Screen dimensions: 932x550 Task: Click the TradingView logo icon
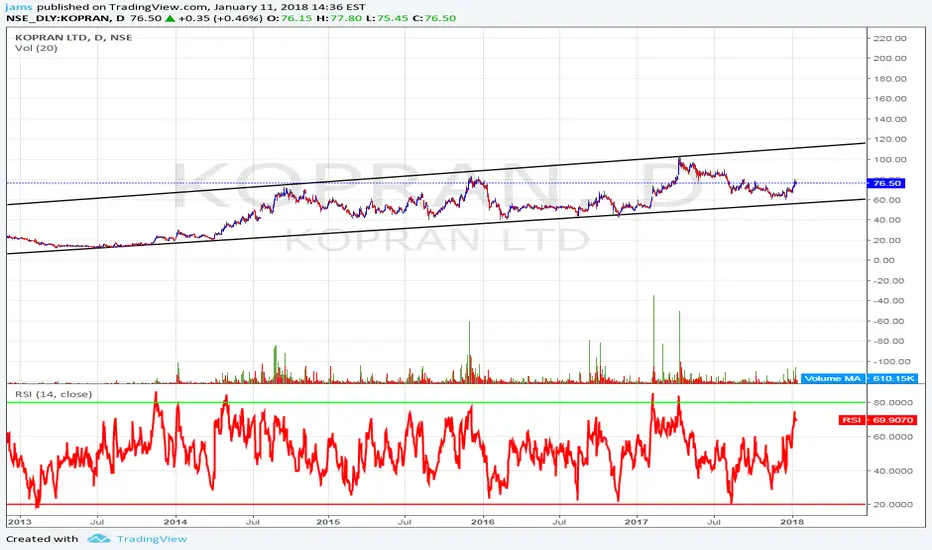99,539
